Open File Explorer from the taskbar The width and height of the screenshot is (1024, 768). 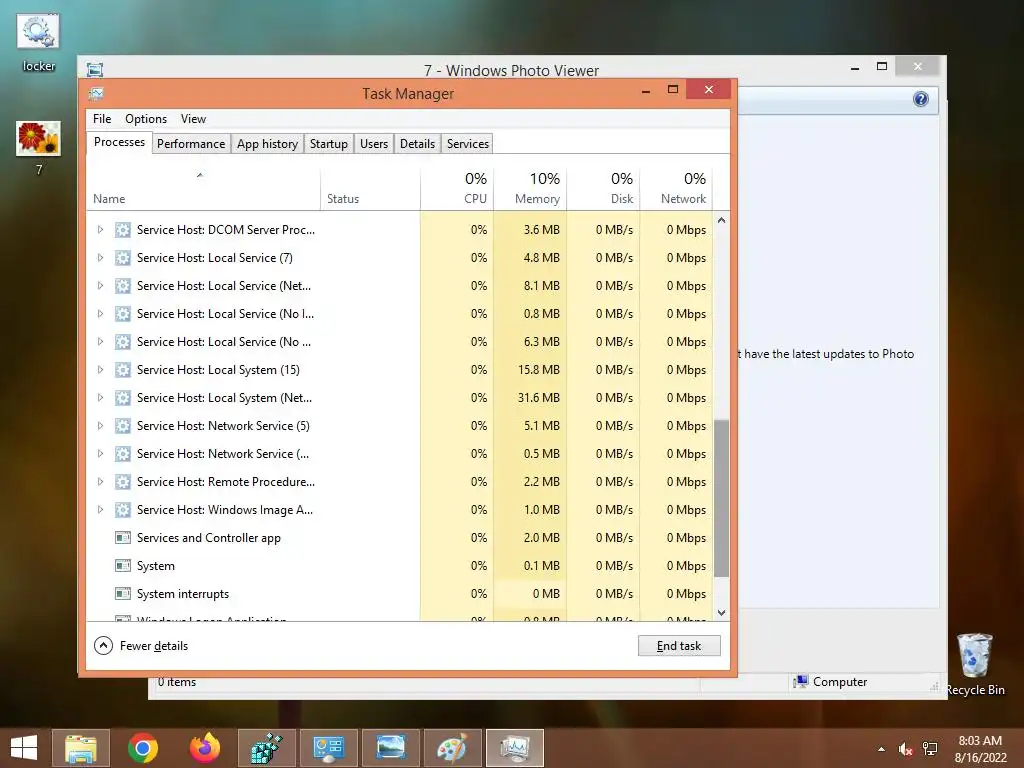80,748
